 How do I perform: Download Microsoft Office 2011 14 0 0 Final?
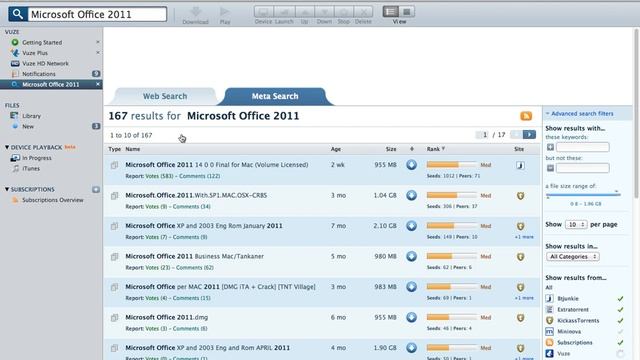[411, 165]
